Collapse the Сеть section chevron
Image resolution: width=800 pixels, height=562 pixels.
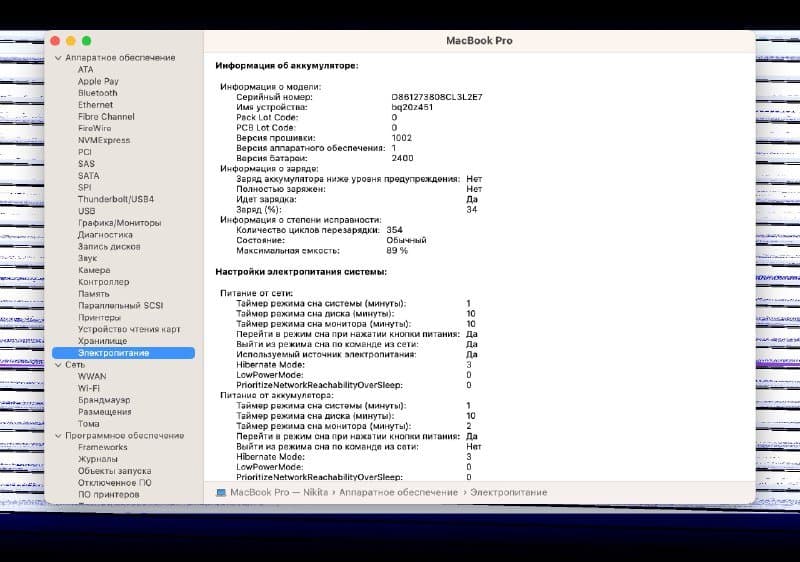tap(58, 365)
